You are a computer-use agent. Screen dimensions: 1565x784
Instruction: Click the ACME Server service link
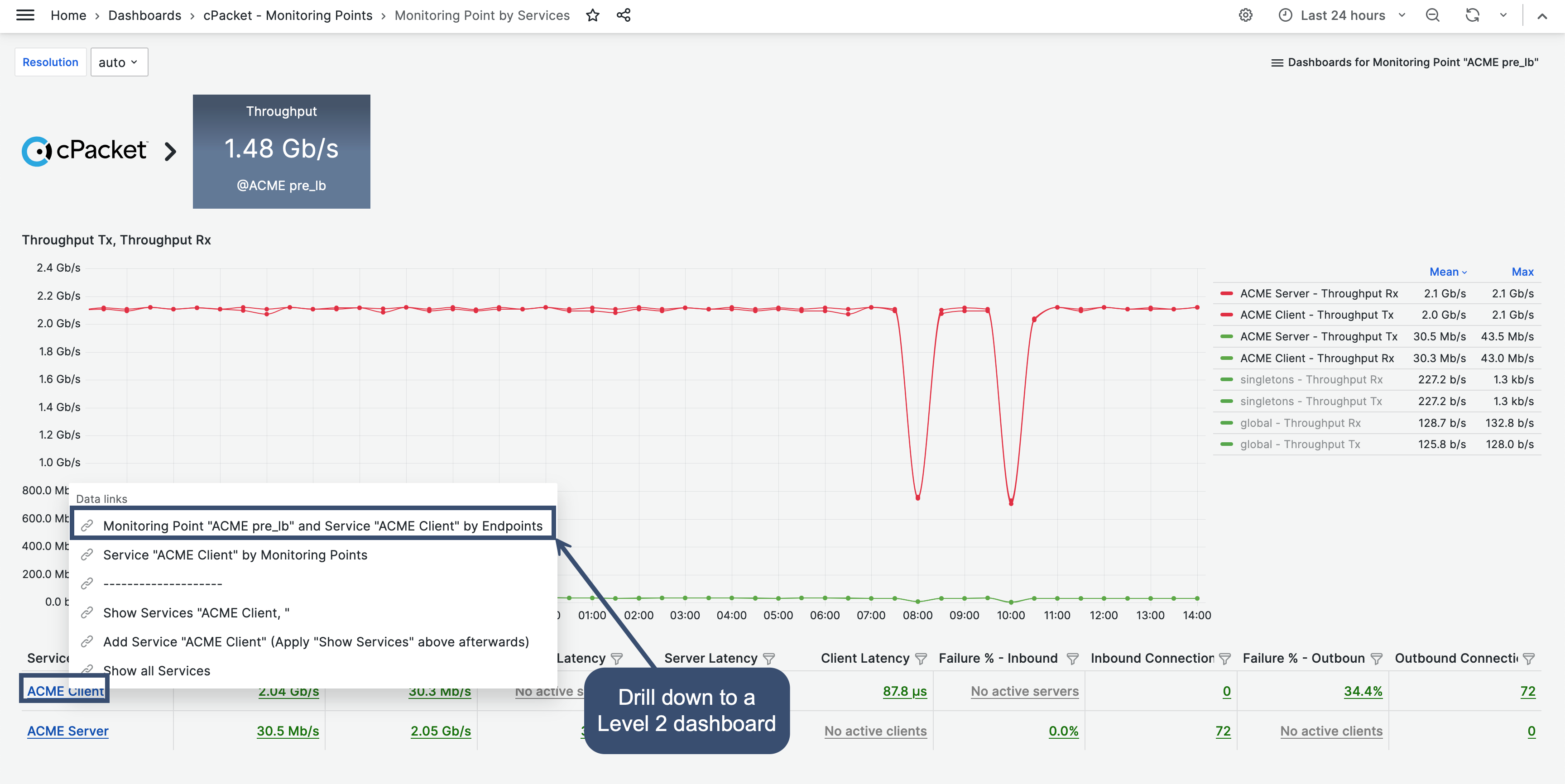coord(67,731)
